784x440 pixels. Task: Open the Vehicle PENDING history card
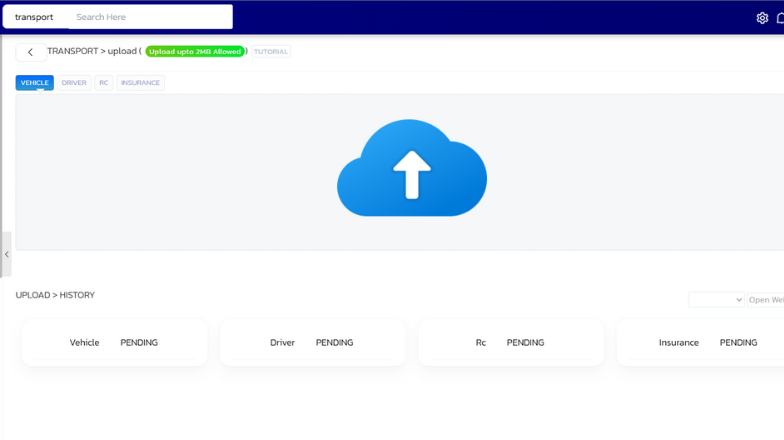(114, 342)
